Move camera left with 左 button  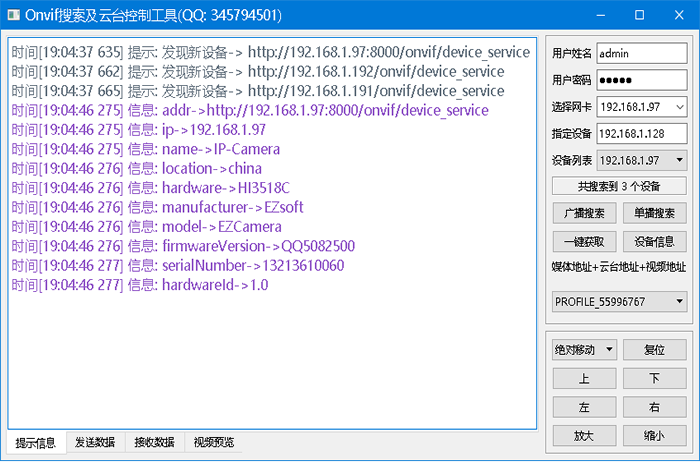[x=584, y=407]
